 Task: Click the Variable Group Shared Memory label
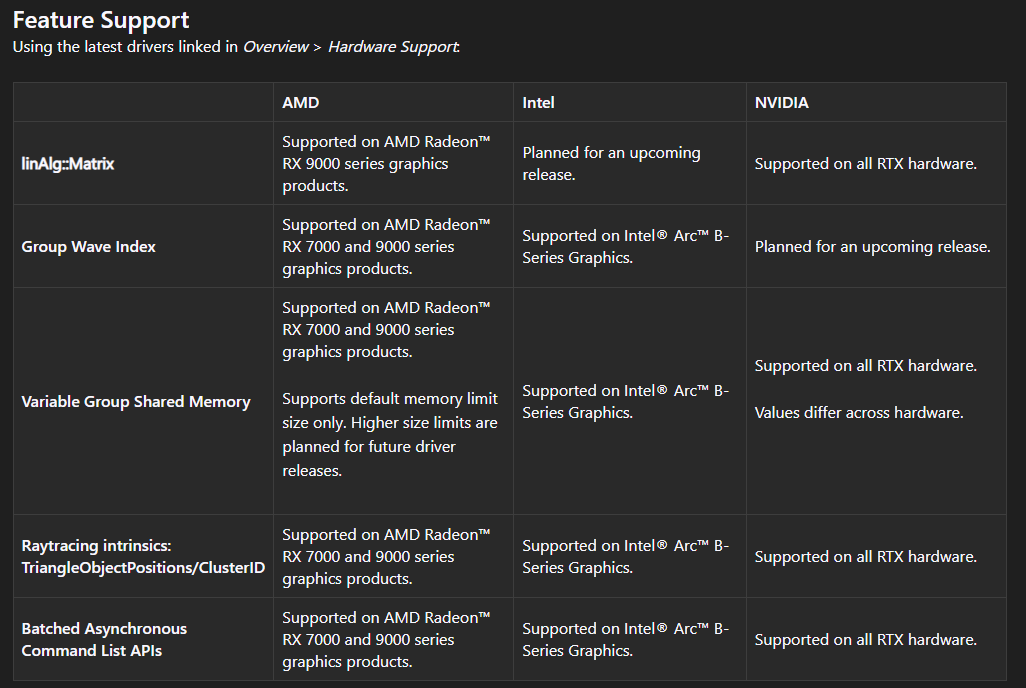135,401
